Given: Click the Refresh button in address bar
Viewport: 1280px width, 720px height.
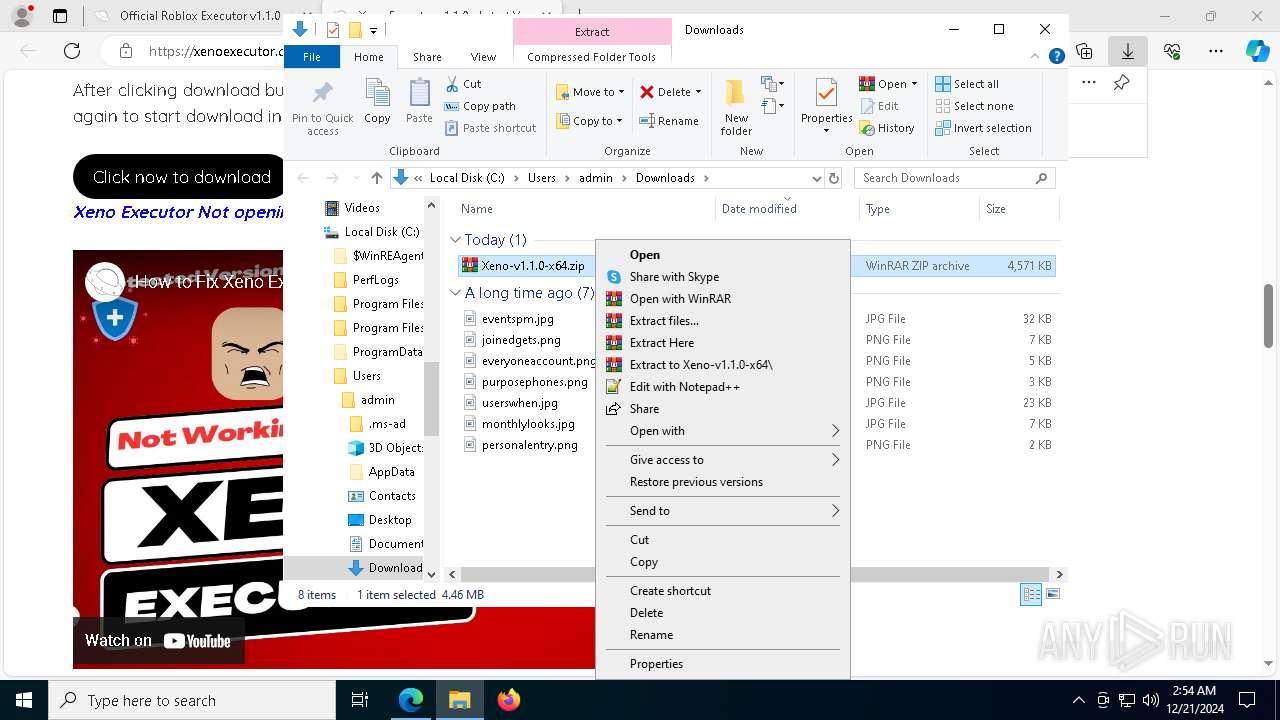Looking at the screenshot, I should 834,178.
